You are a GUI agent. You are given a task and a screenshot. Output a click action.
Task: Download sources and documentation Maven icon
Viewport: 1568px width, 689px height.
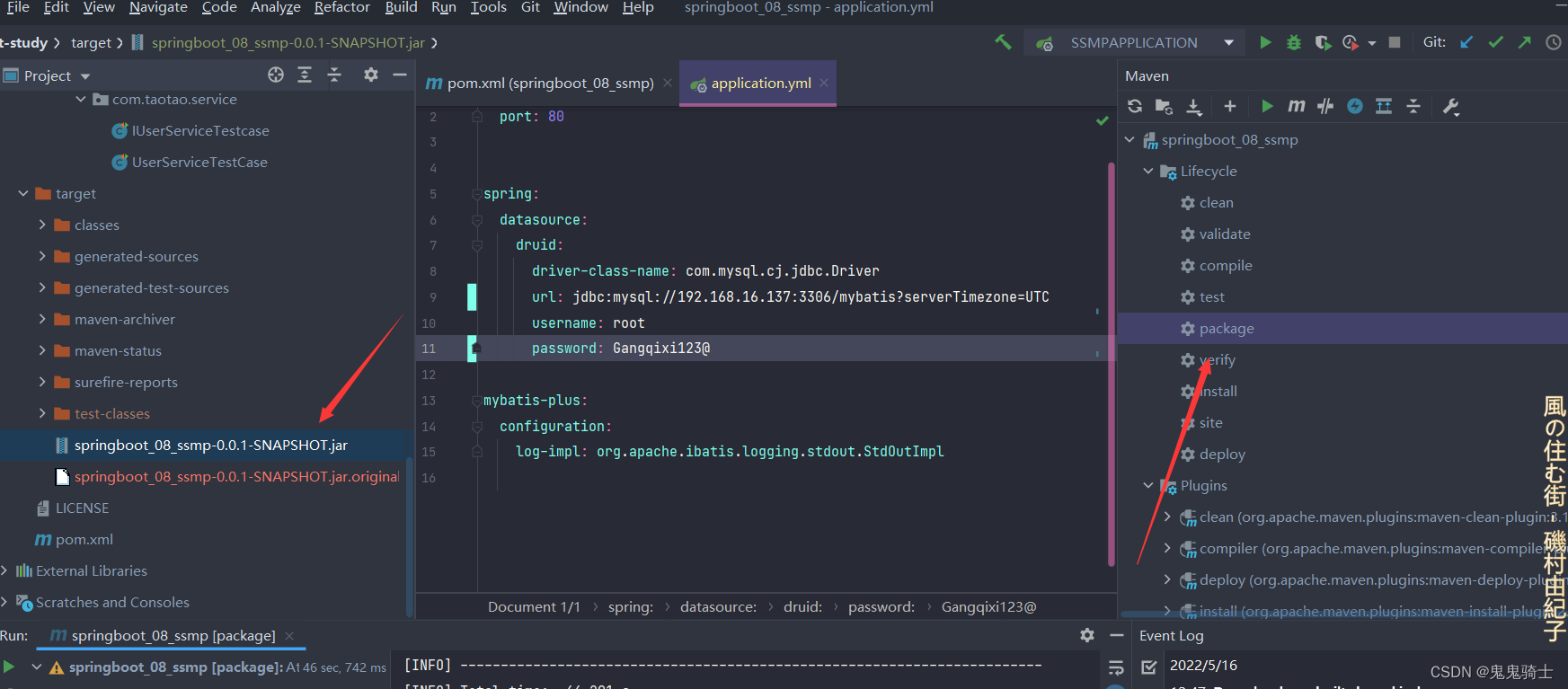click(x=1194, y=106)
